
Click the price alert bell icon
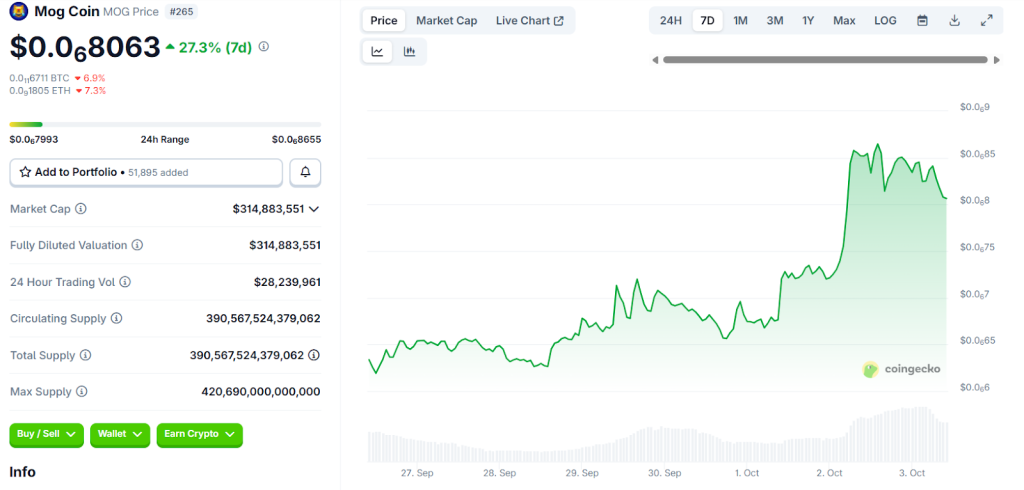tap(305, 172)
